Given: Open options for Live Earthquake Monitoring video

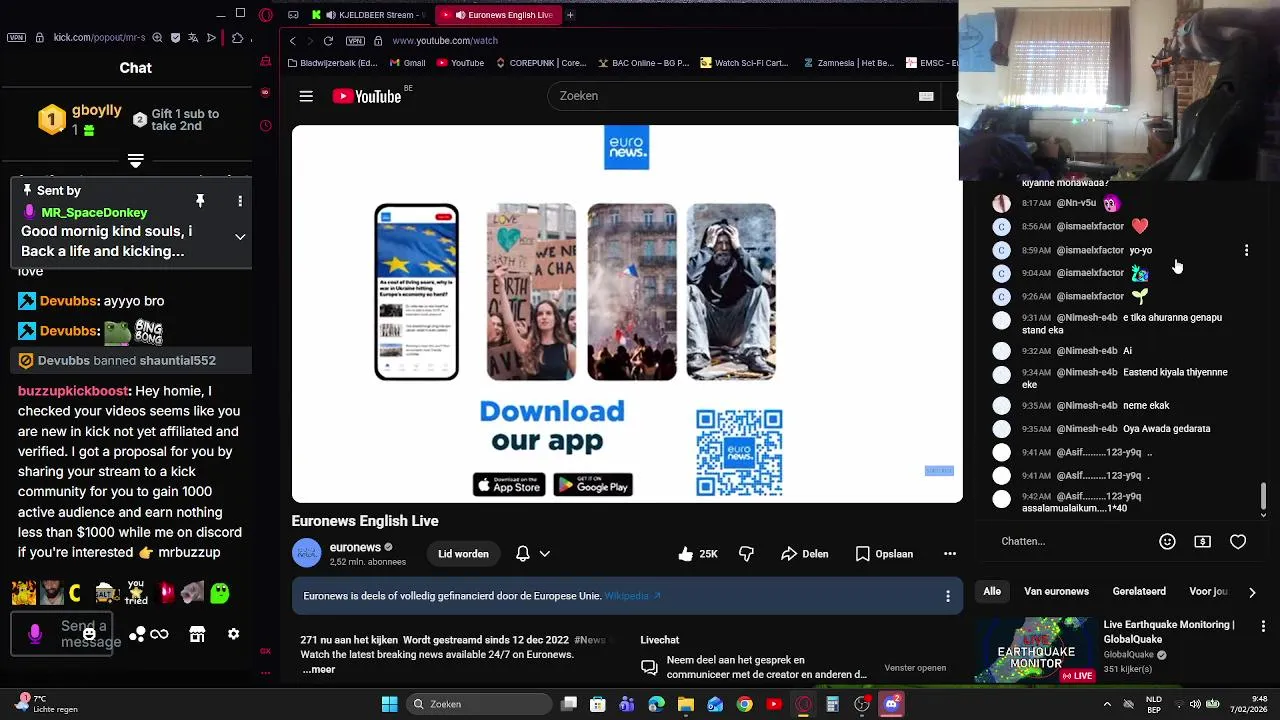Looking at the screenshot, I should tap(1263, 626).
